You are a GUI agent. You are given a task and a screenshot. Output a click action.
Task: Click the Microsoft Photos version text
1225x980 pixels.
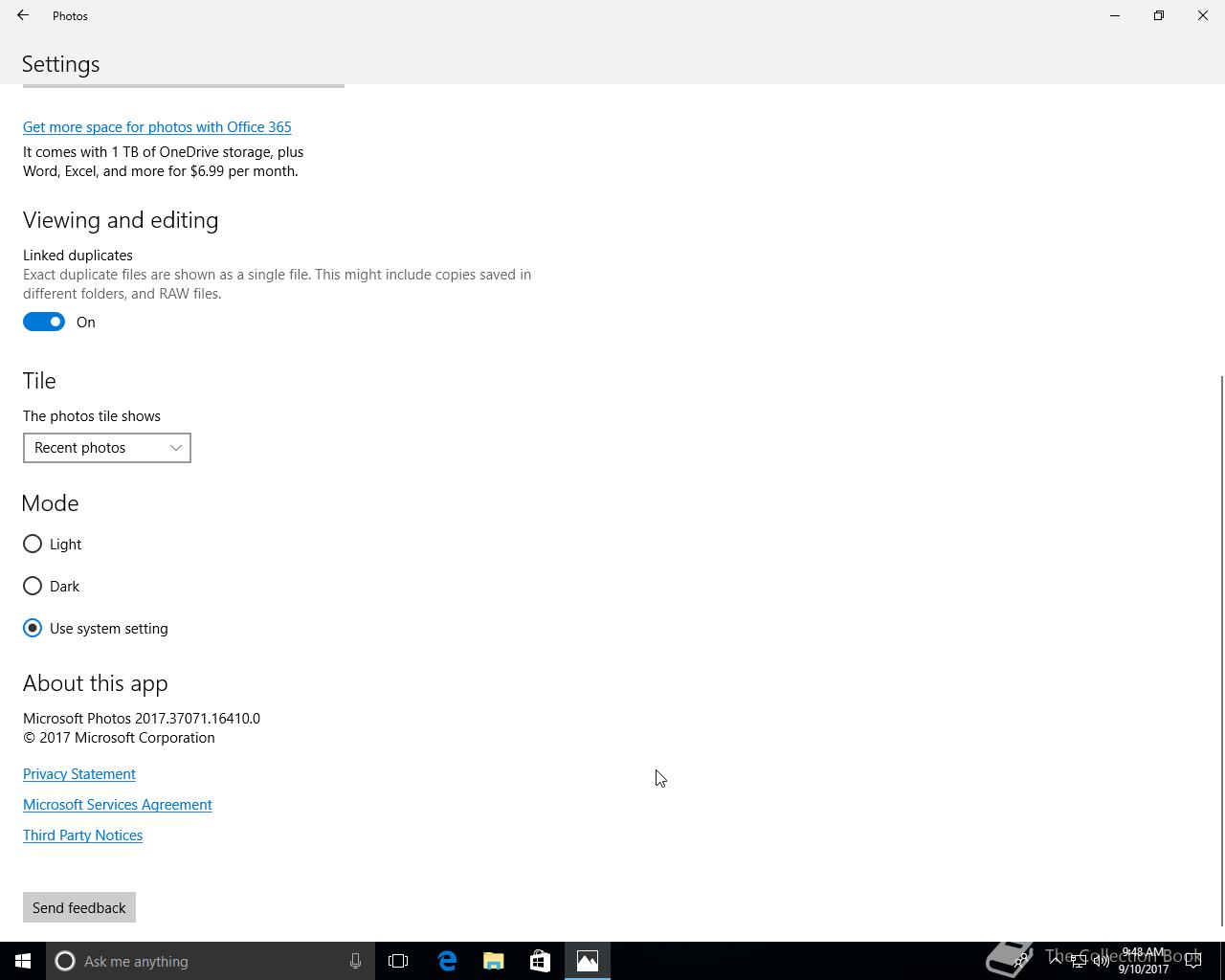142,718
